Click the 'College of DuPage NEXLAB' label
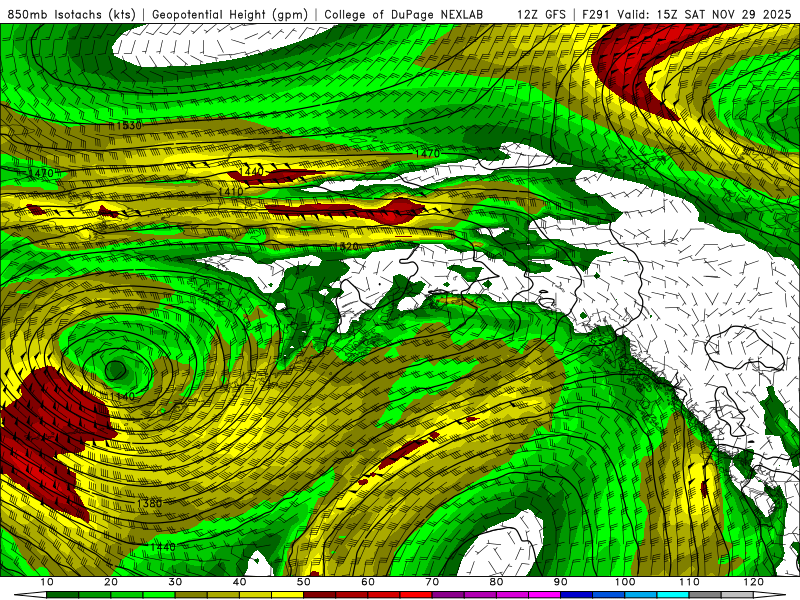This screenshot has width=800, height=600. pyautogui.click(x=403, y=14)
